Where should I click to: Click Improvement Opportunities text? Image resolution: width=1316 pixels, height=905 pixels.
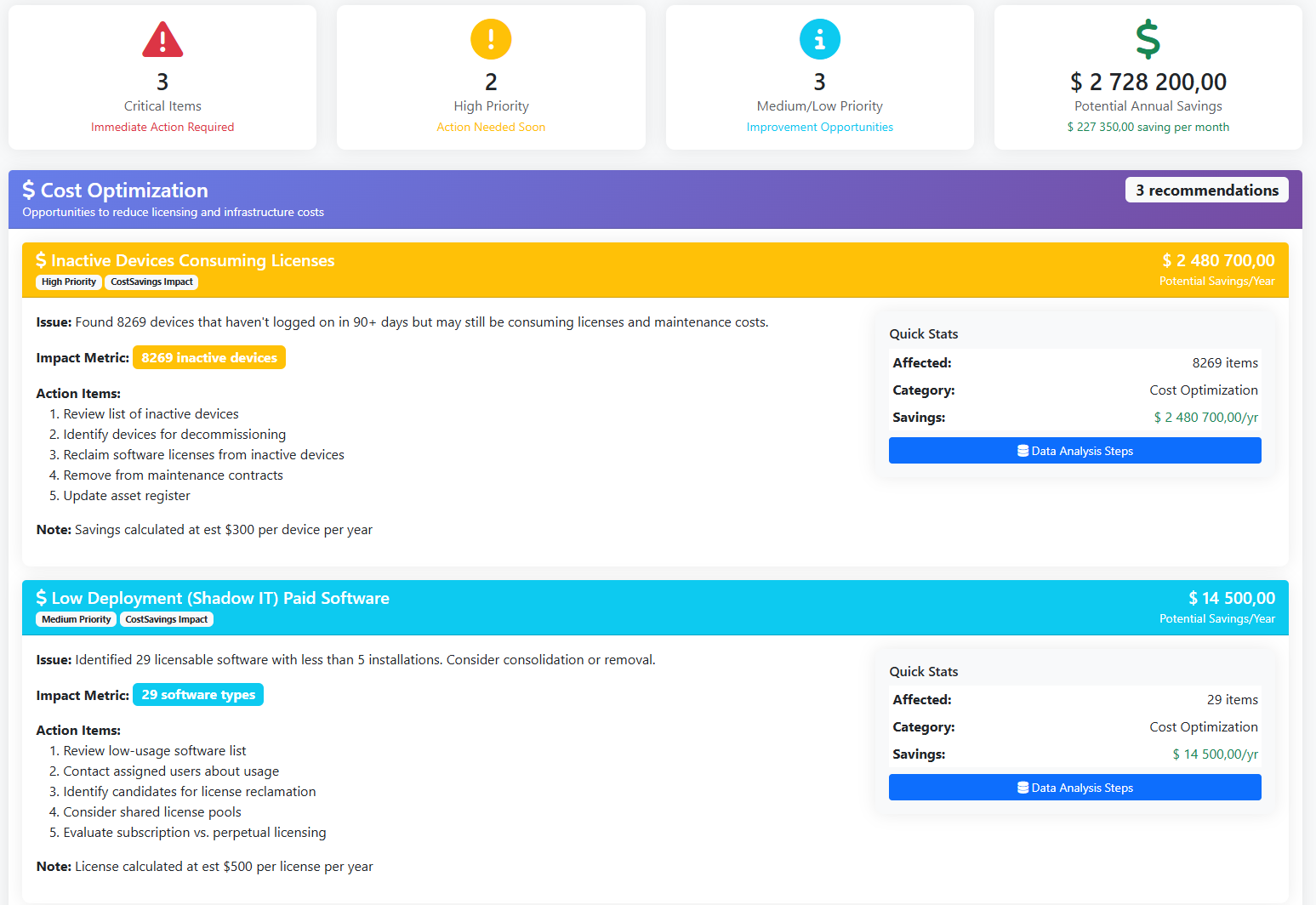click(820, 127)
